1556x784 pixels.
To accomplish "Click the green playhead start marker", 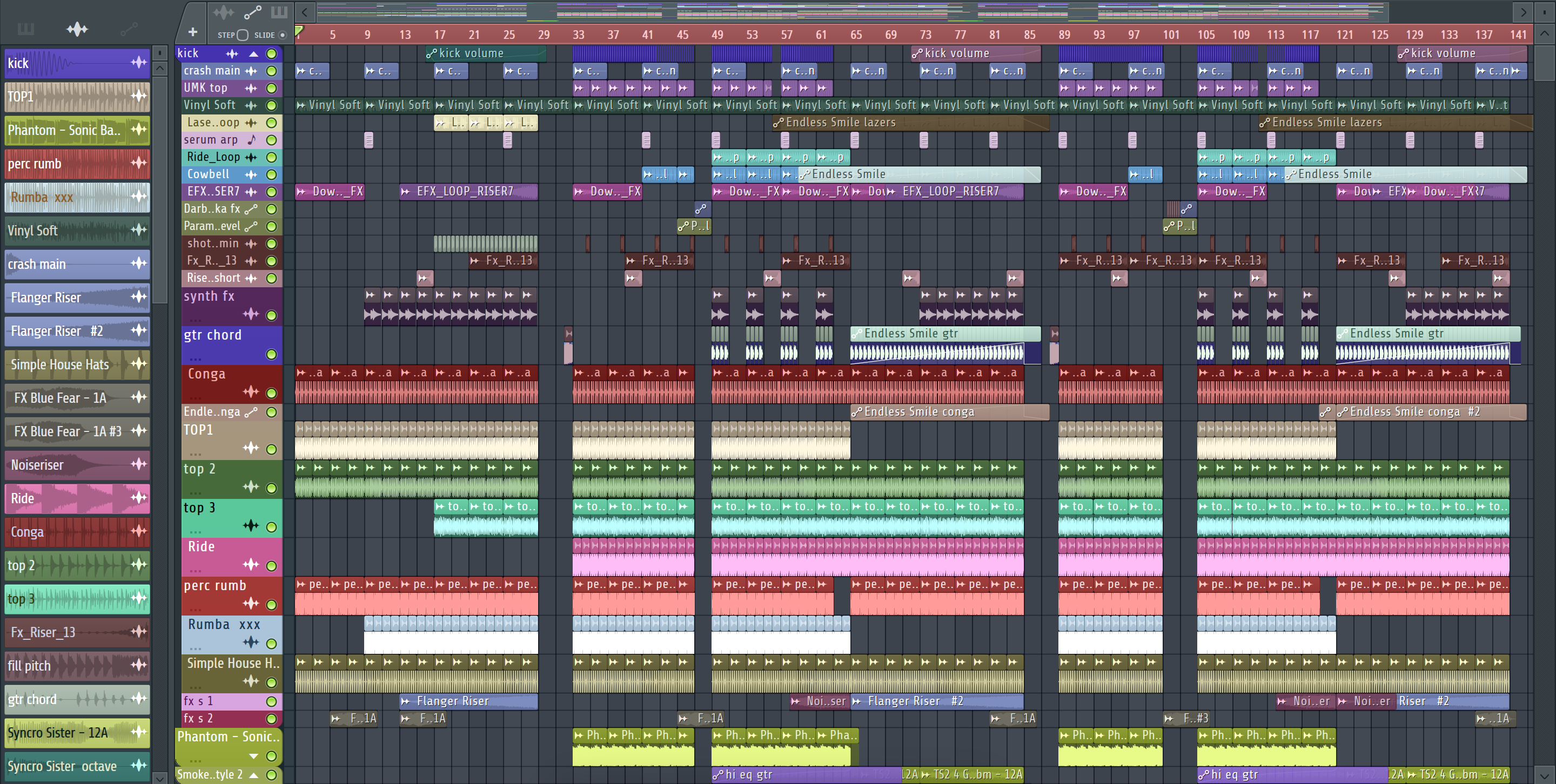I will pos(299,31).
